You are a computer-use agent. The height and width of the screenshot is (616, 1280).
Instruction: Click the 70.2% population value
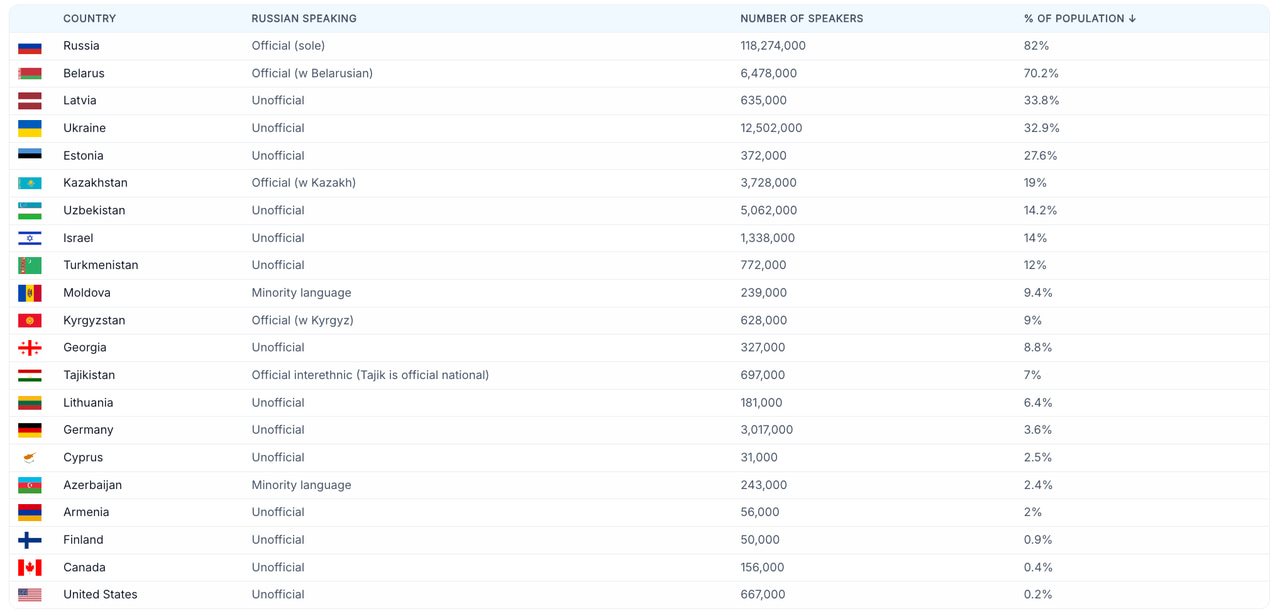coord(1041,74)
